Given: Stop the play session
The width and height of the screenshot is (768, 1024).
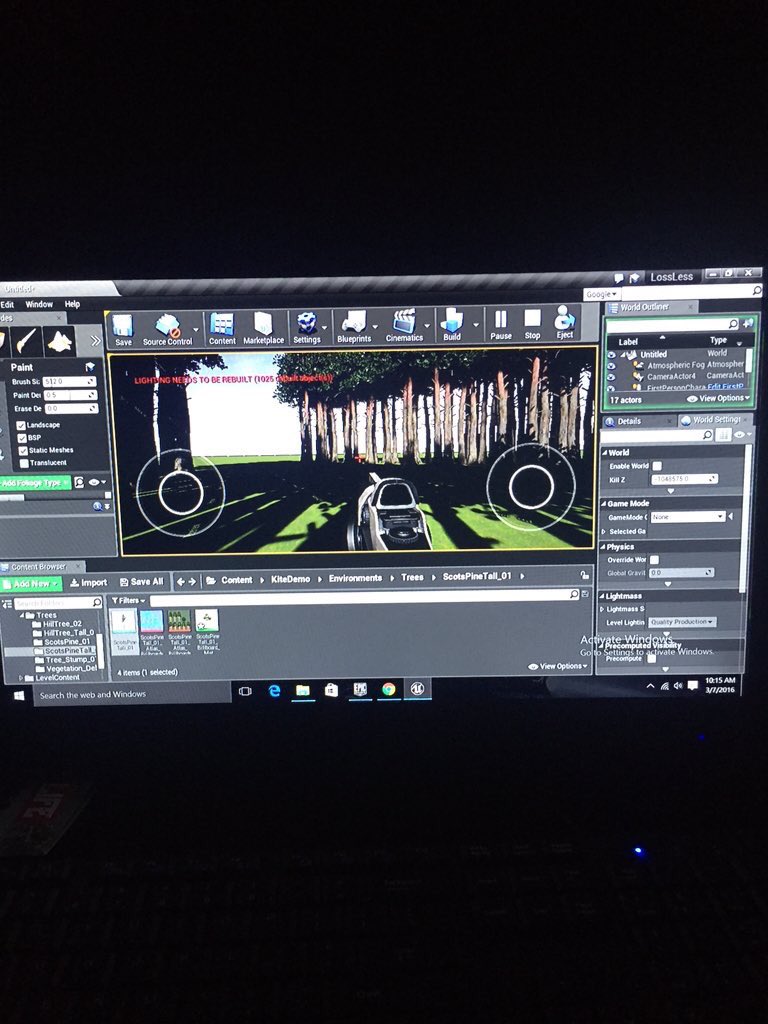Looking at the screenshot, I should (532, 323).
